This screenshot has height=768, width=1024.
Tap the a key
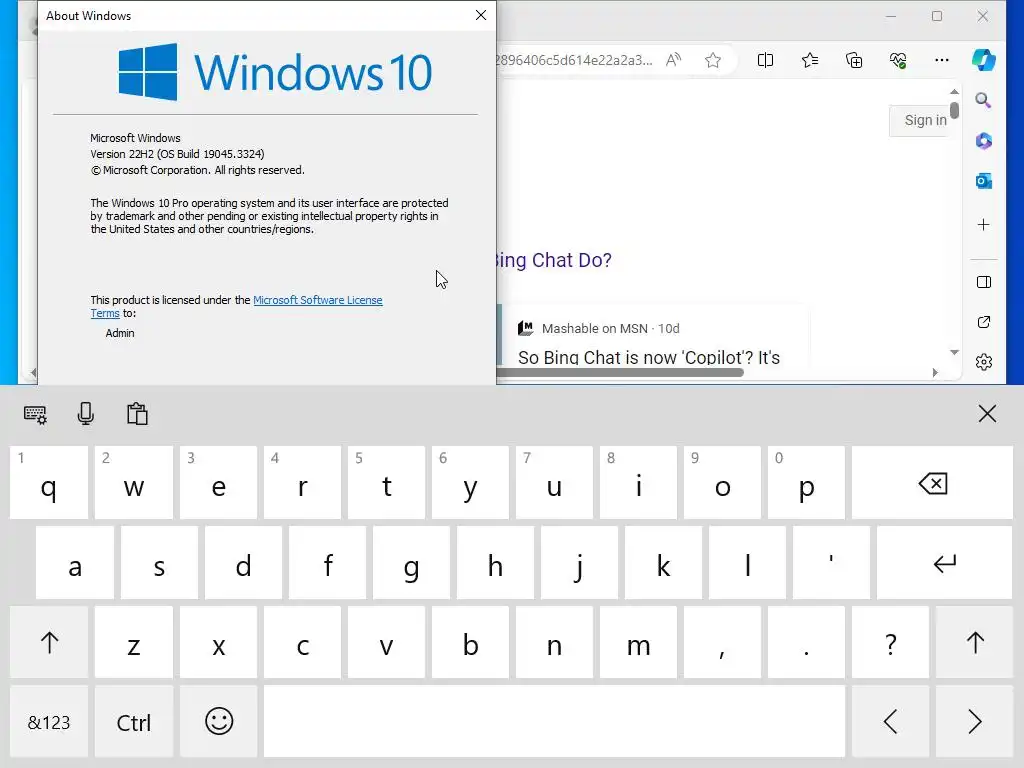click(75, 563)
